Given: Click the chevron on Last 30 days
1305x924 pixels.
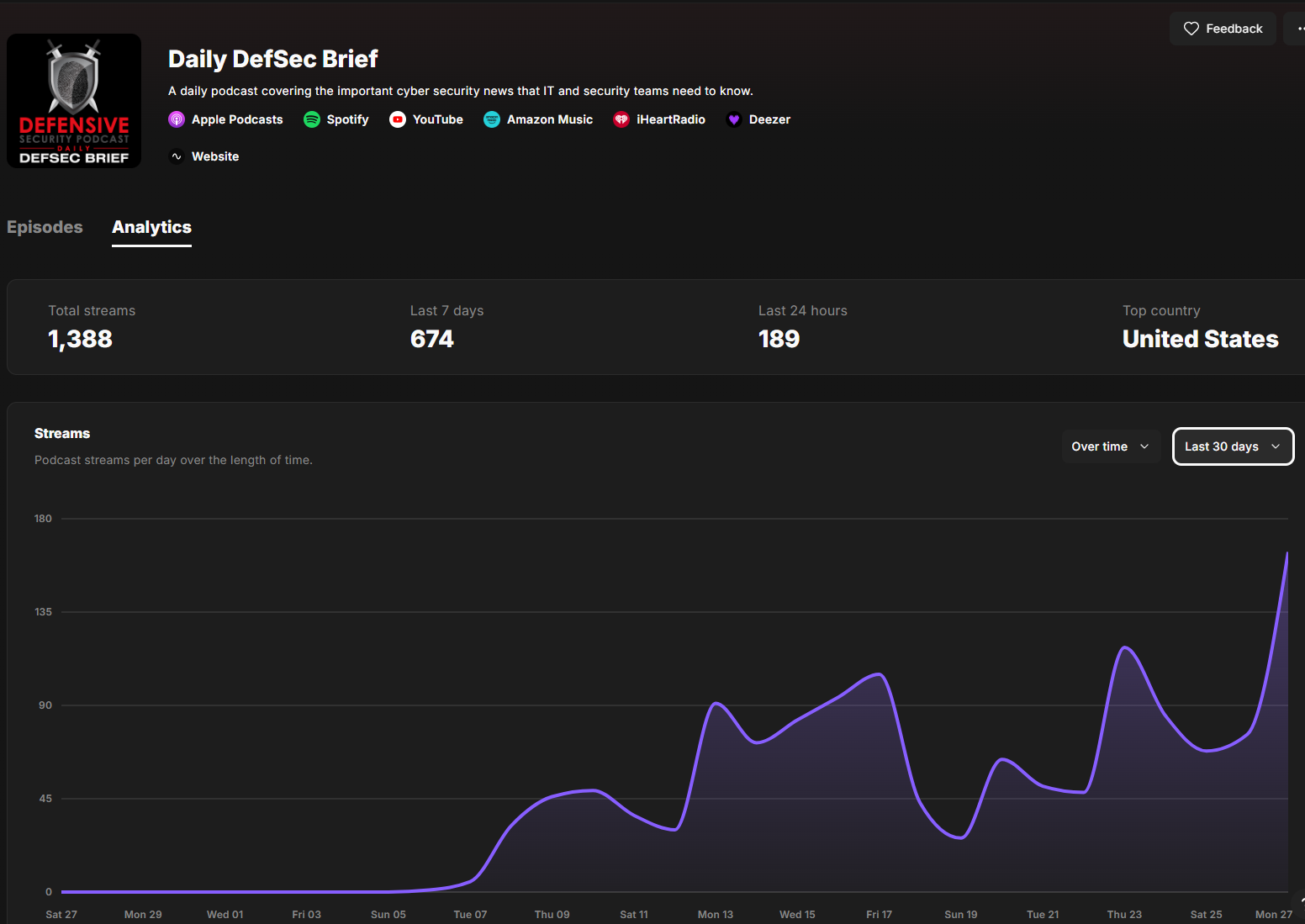Looking at the screenshot, I should click(x=1276, y=446).
